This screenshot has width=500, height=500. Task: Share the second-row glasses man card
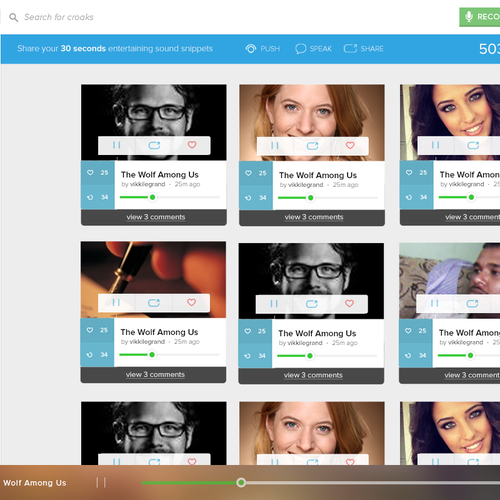point(312,304)
